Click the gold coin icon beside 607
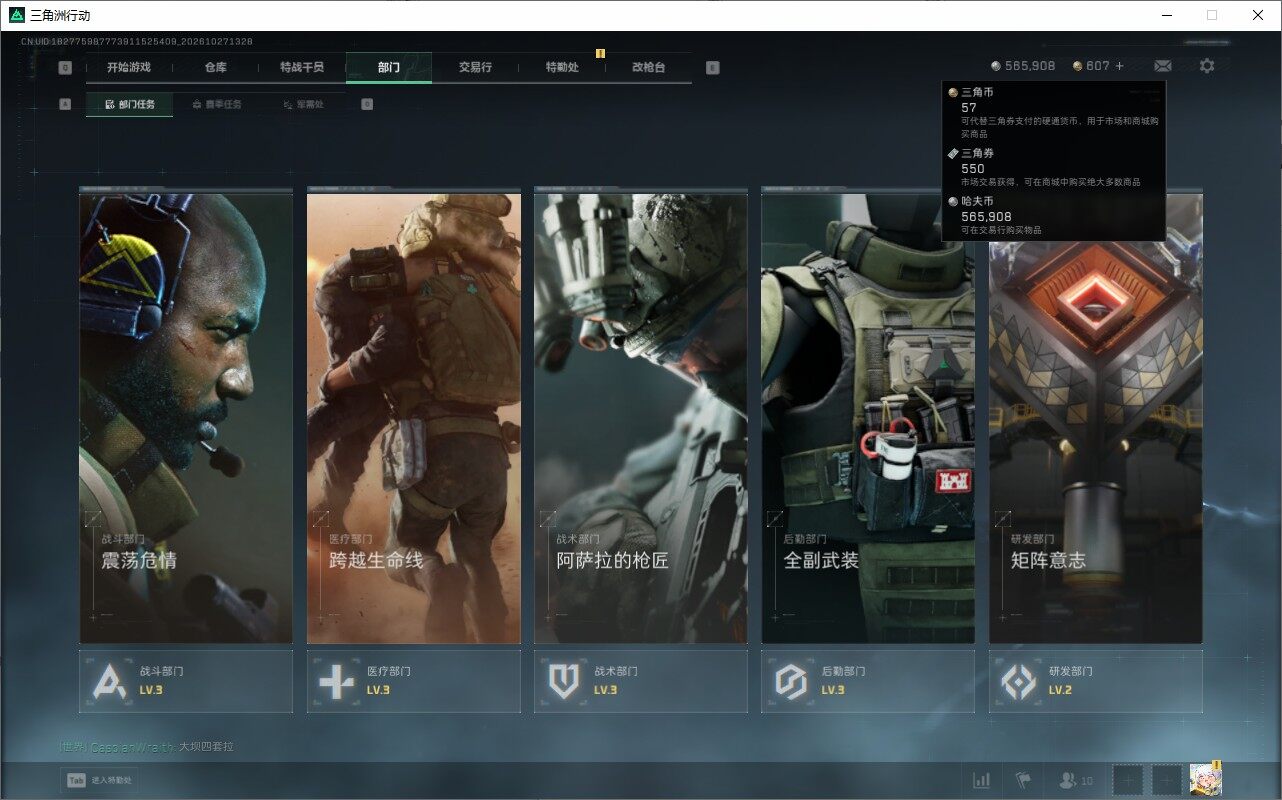The height and width of the screenshot is (800, 1282). pyautogui.click(x=1077, y=66)
